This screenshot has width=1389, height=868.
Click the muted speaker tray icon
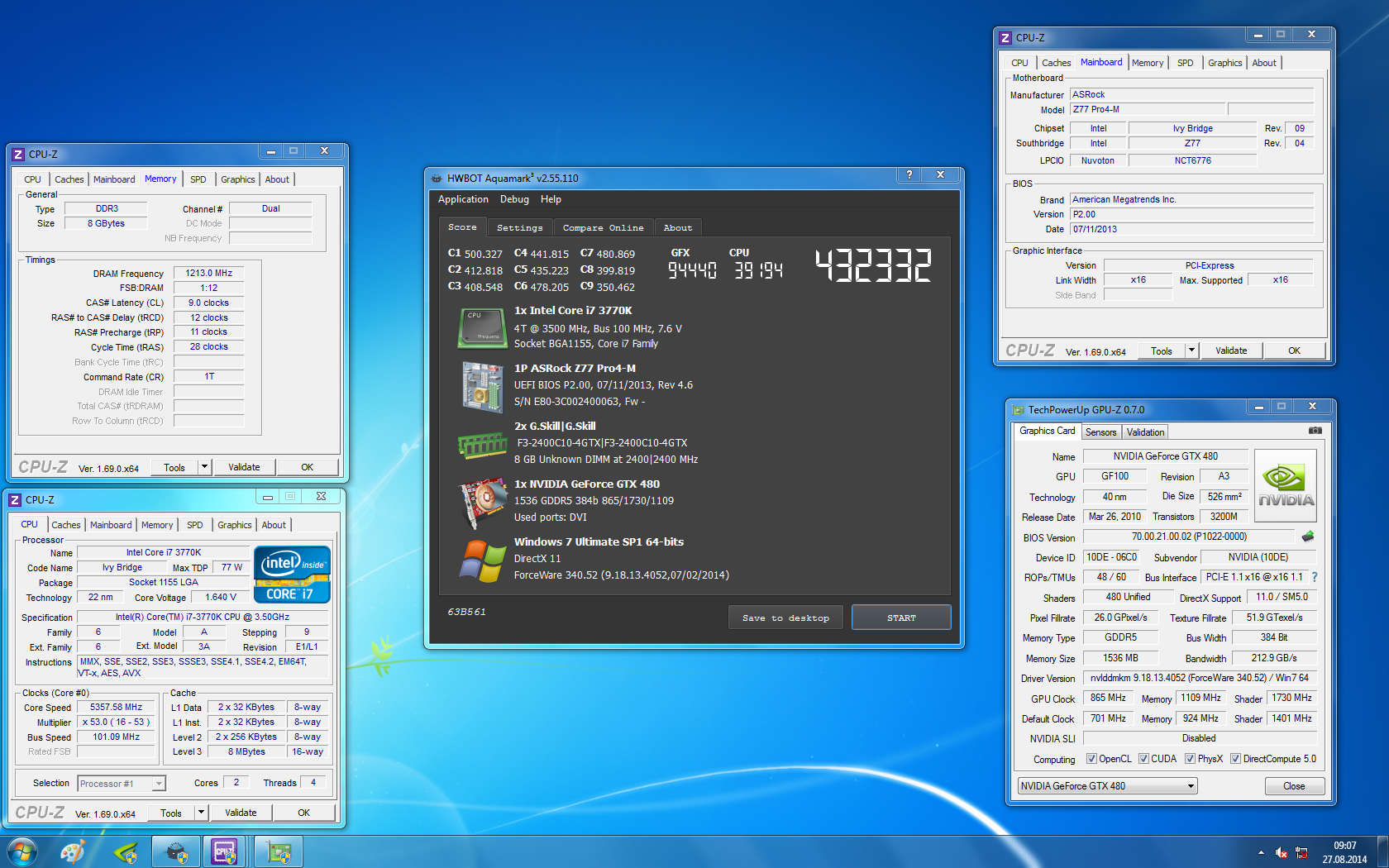pyautogui.click(x=1282, y=852)
